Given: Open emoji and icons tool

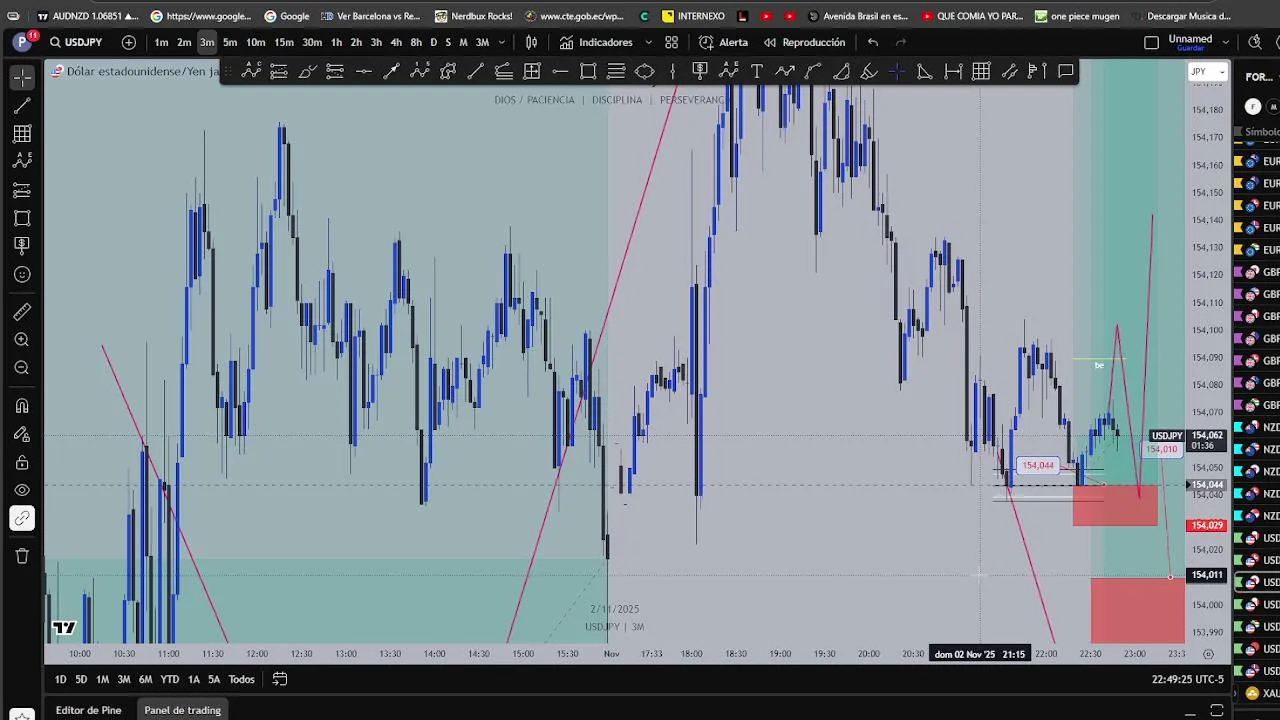Looking at the screenshot, I should (x=22, y=274).
